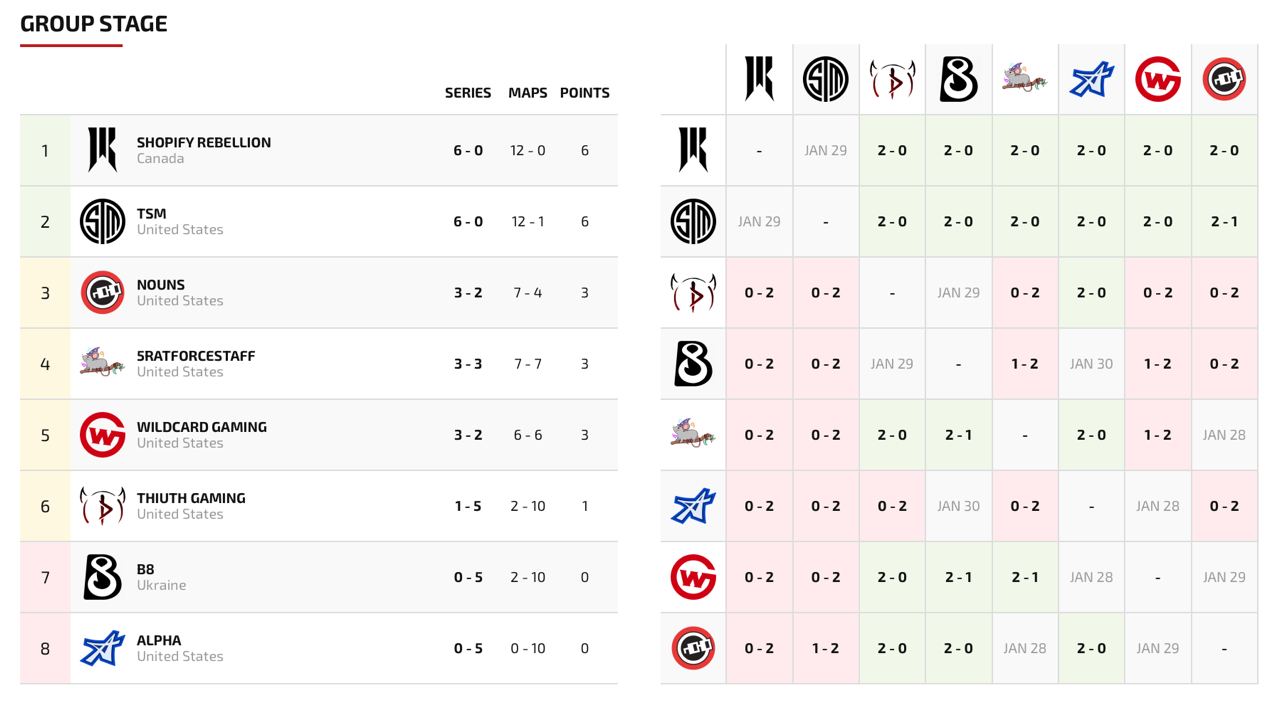Image resolution: width=1280 pixels, height=723 pixels.
Task: Click the B8 logo in standings list
Action: (102, 577)
